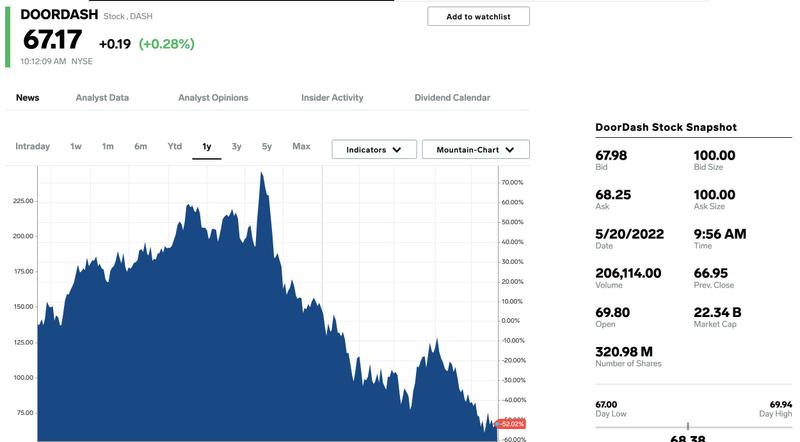Click the Add to watchlist button
Image resolution: width=800 pixels, height=442 pixels.
click(478, 16)
